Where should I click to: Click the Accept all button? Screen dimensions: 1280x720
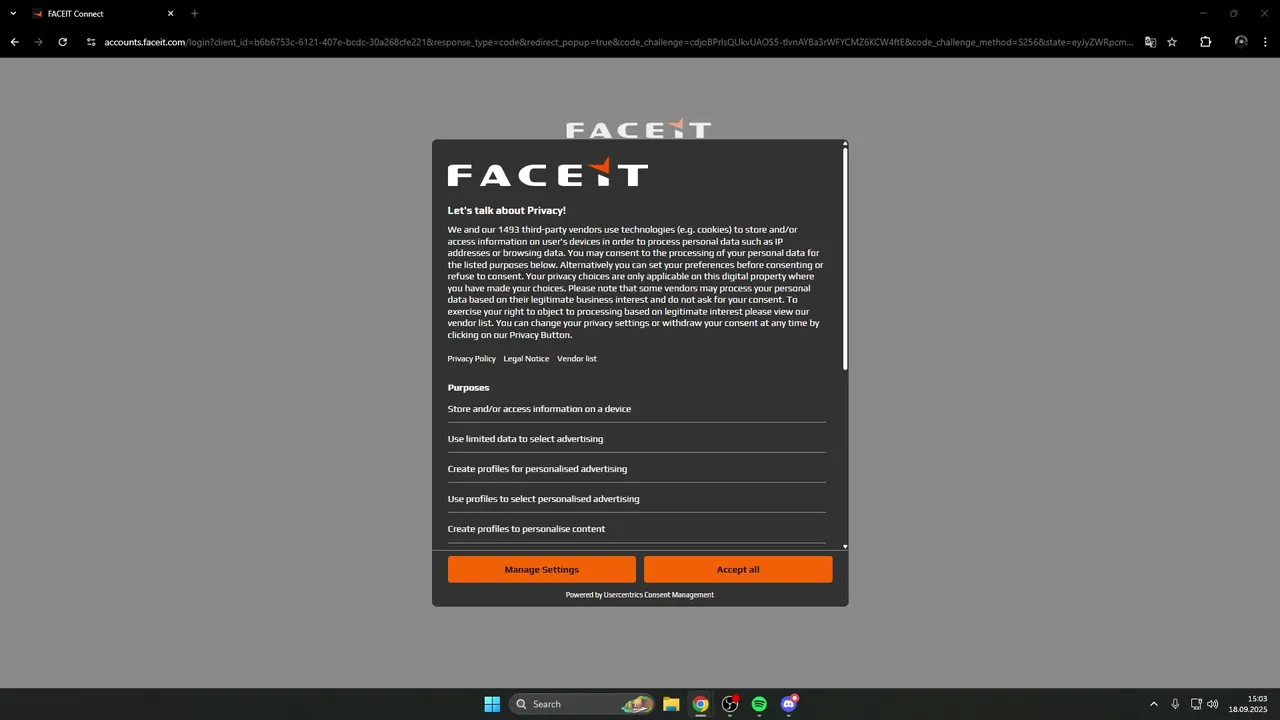coord(738,569)
